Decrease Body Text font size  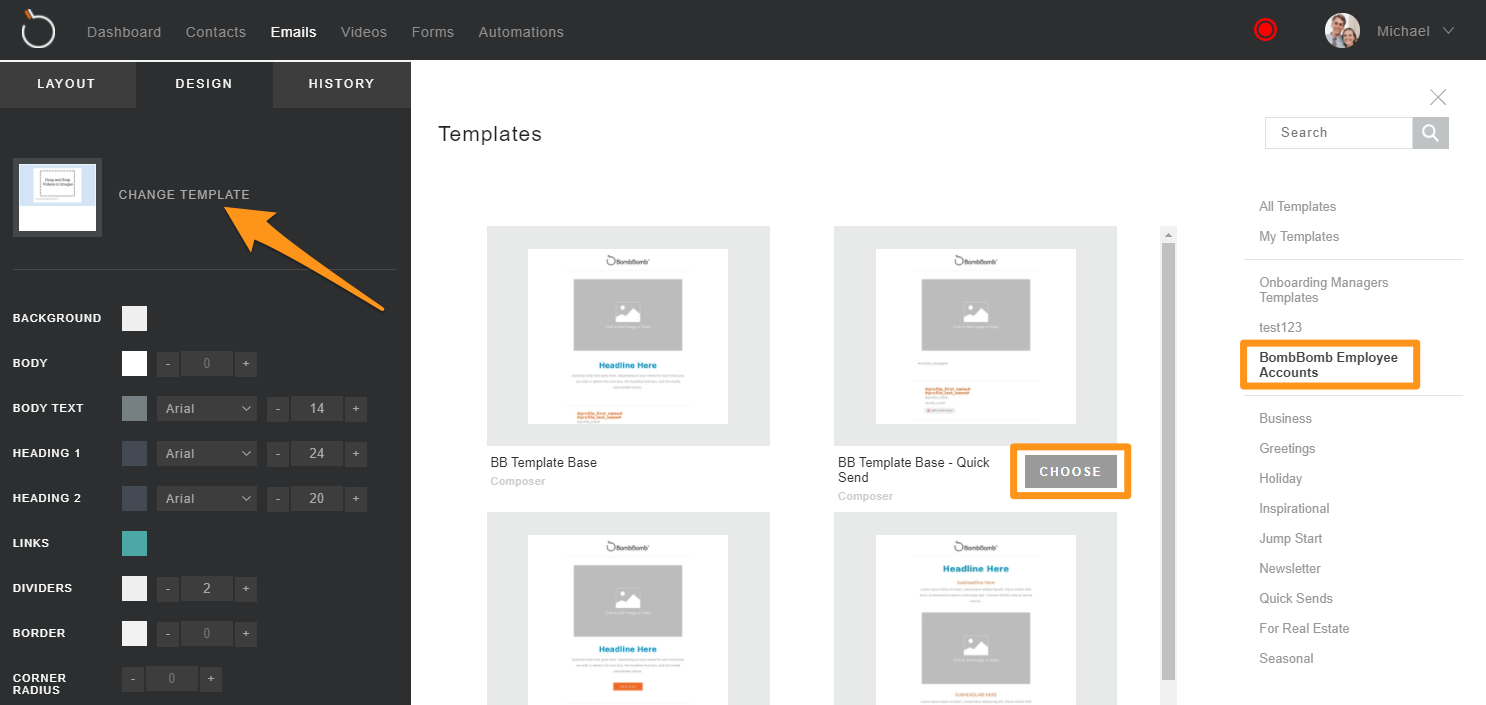(278, 409)
